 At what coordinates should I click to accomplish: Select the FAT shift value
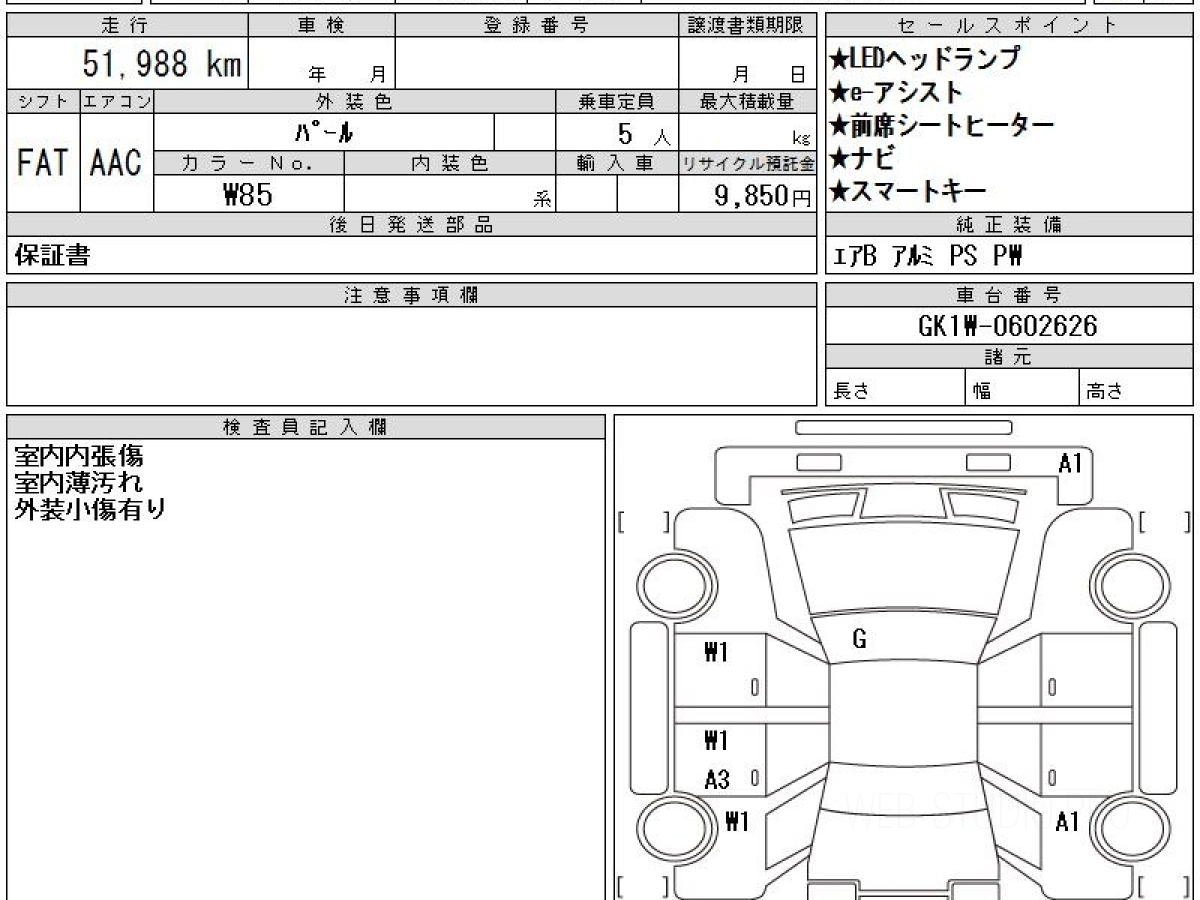click(x=42, y=162)
